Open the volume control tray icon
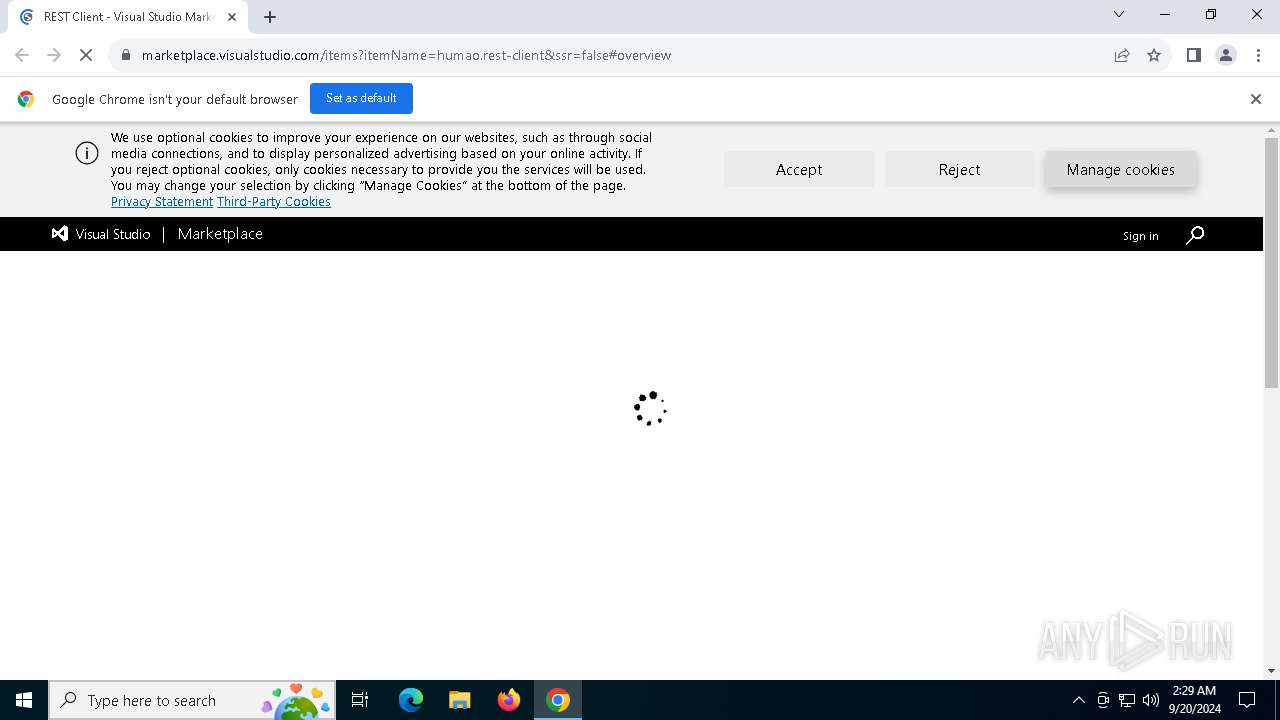The width and height of the screenshot is (1280, 720). pyautogui.click(x=1151, y=700)
